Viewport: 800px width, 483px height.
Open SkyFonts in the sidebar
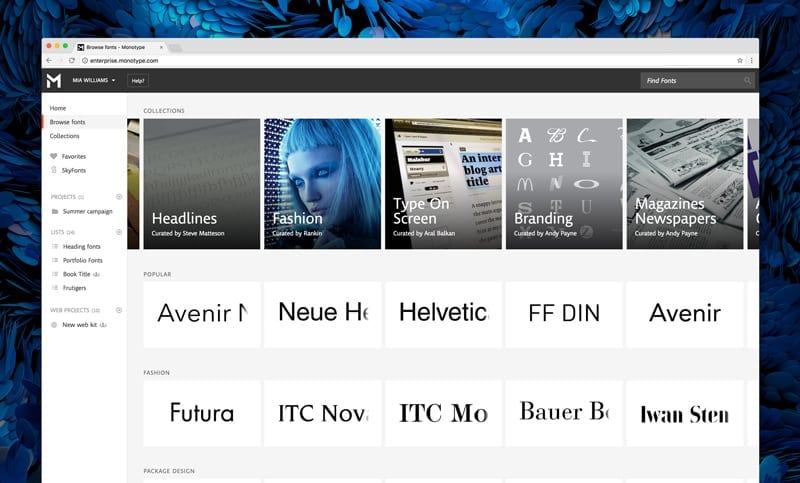point(74,170)
